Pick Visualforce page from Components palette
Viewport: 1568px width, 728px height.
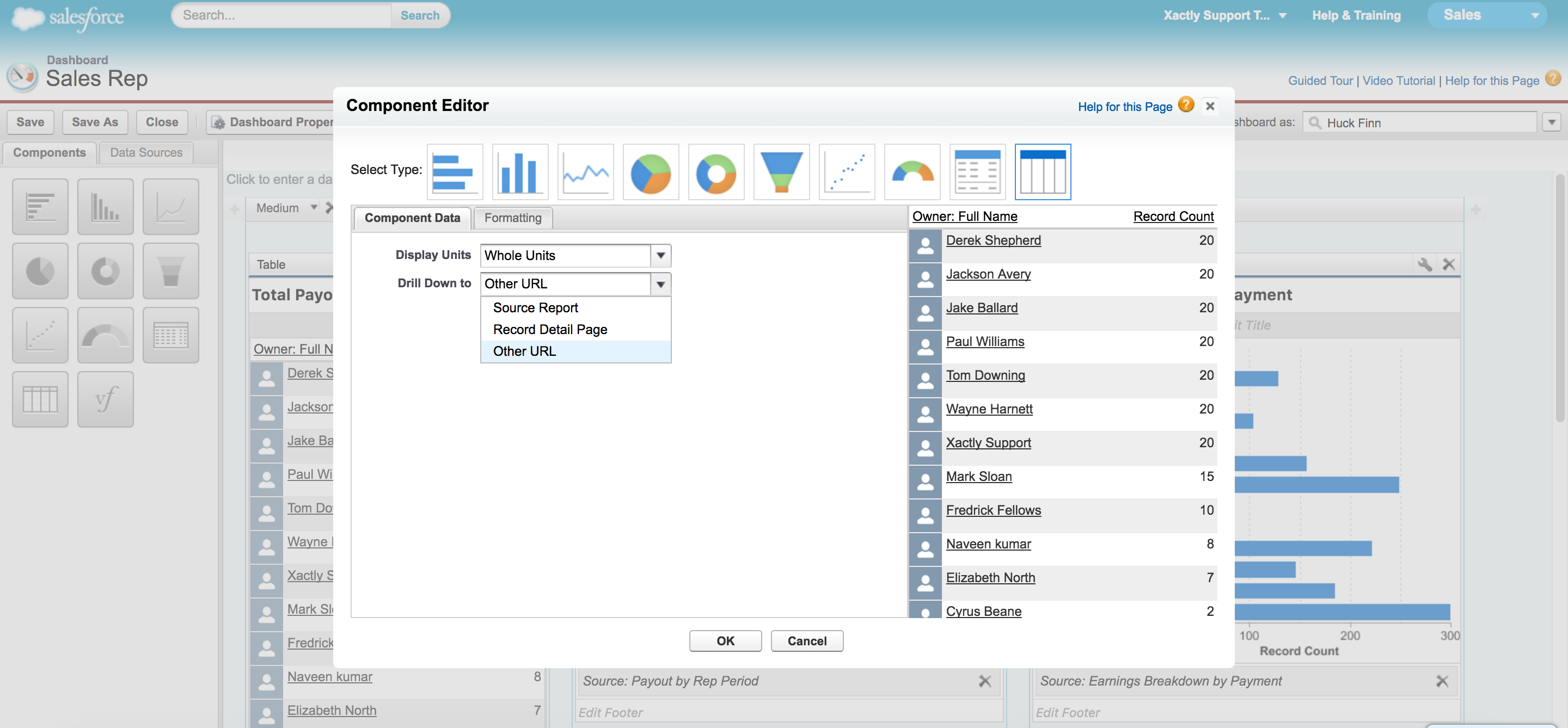105,399
